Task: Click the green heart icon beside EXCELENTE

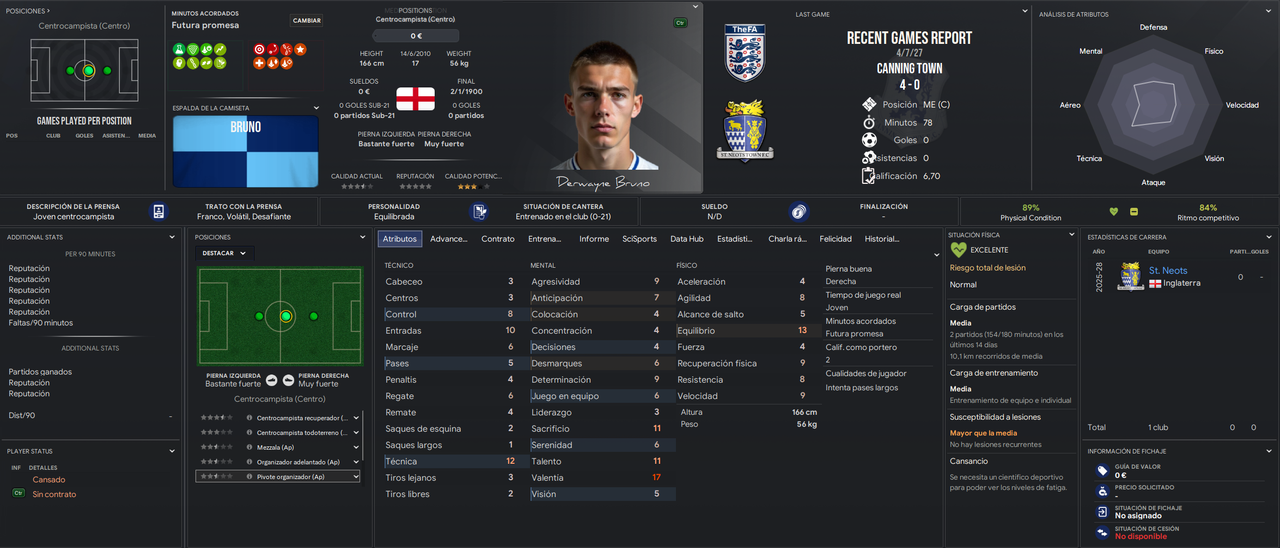Action: click(x=959, y=250)
